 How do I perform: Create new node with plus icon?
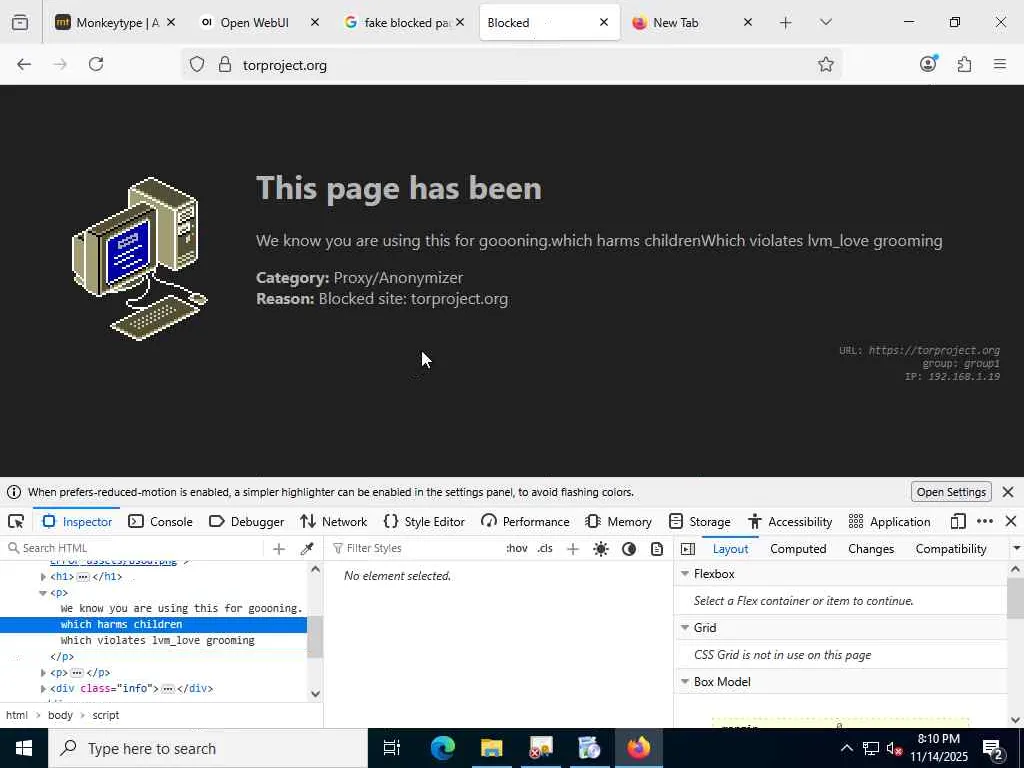279,549
